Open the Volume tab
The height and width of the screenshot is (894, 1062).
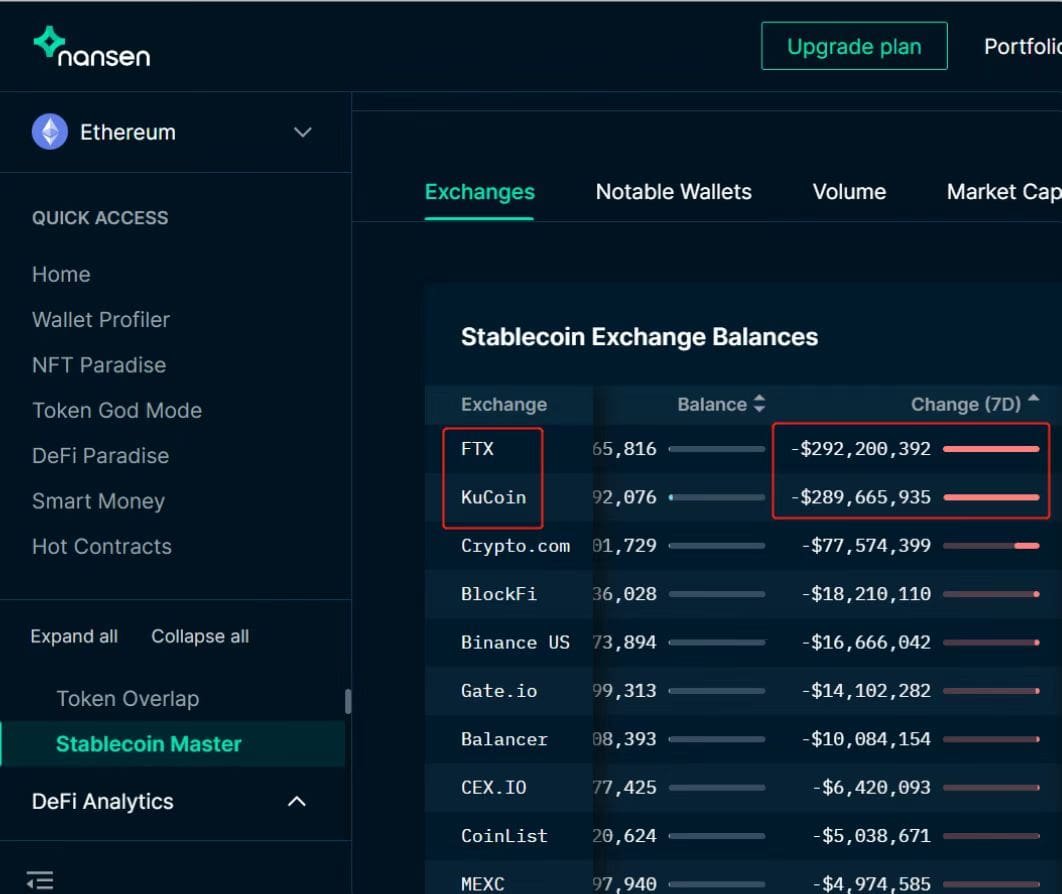pyautogui.click(x=849, y=191)
